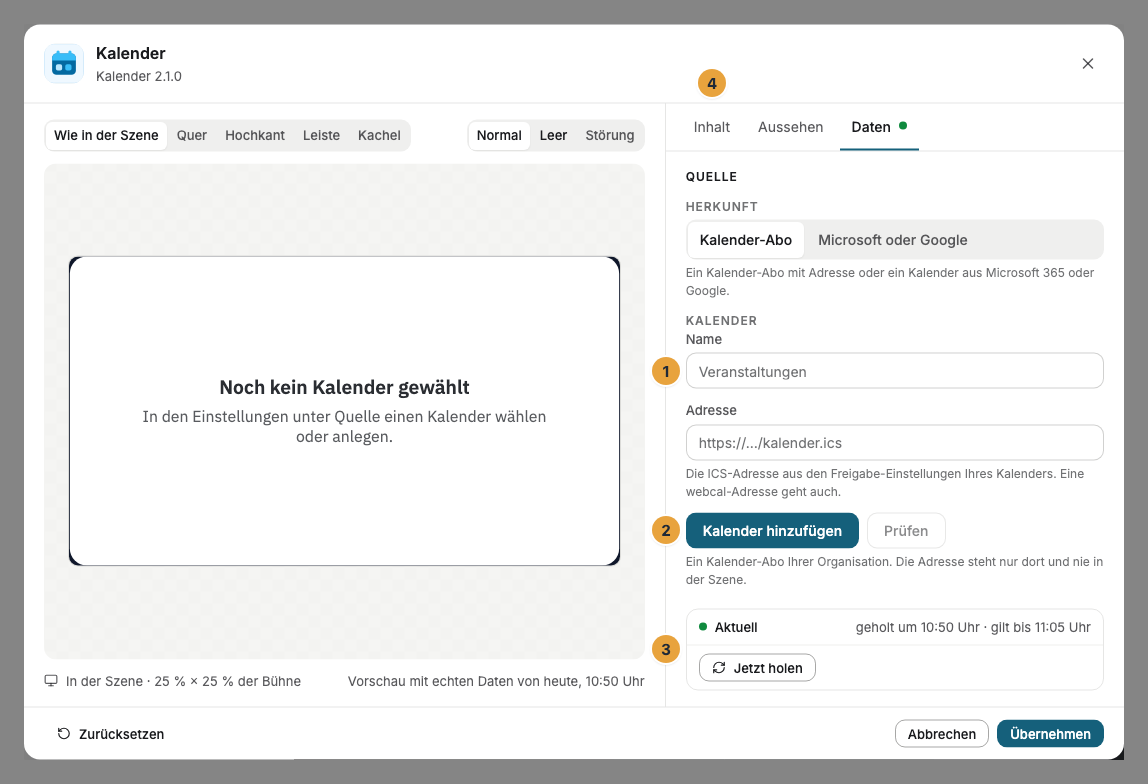Select the Leer preview state
Viewport: 1148px width, 784px height.
tap(554, 135)
